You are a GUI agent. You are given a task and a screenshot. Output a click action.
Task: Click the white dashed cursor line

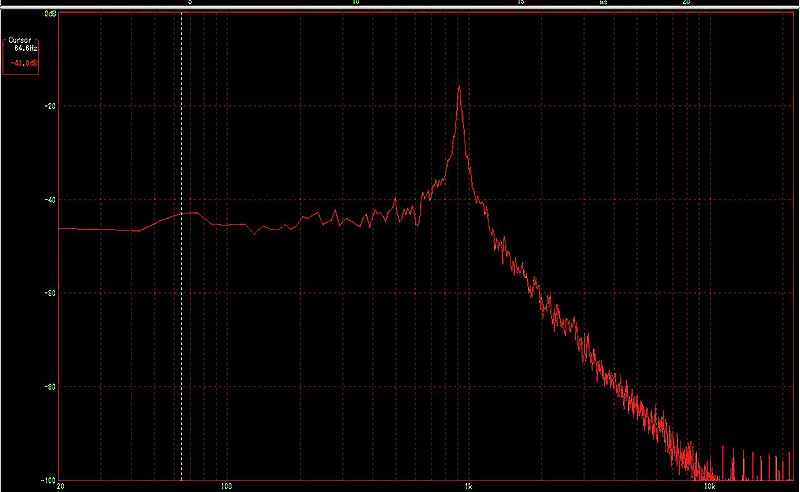[181, 300]
